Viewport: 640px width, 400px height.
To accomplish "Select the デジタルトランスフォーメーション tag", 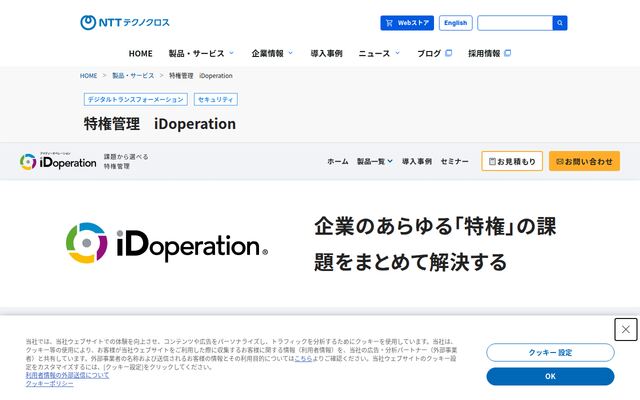I will pyautogui.click(x=136, y=99).
